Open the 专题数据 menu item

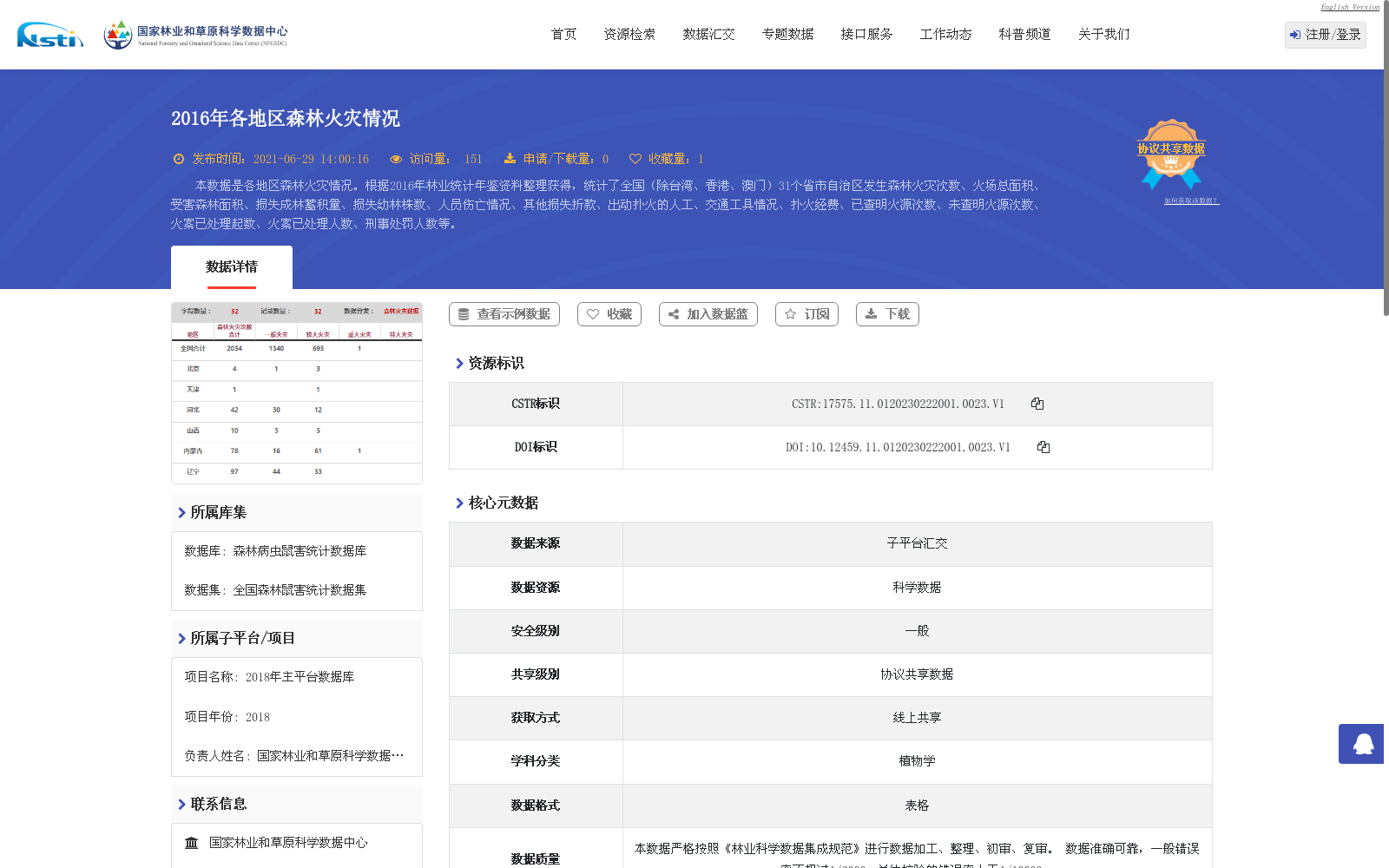pos(787,35)
